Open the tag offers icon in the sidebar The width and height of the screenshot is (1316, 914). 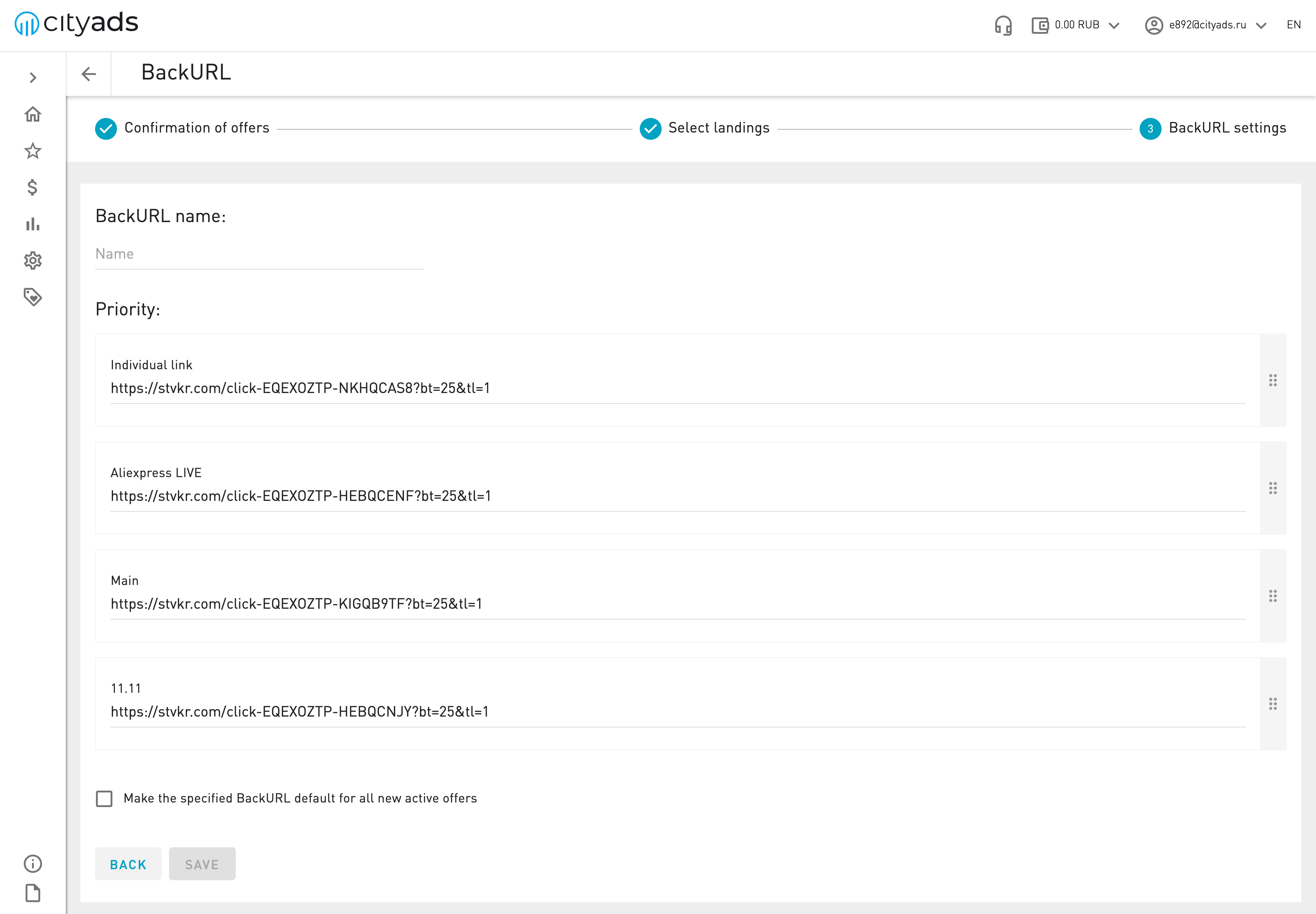33,297
